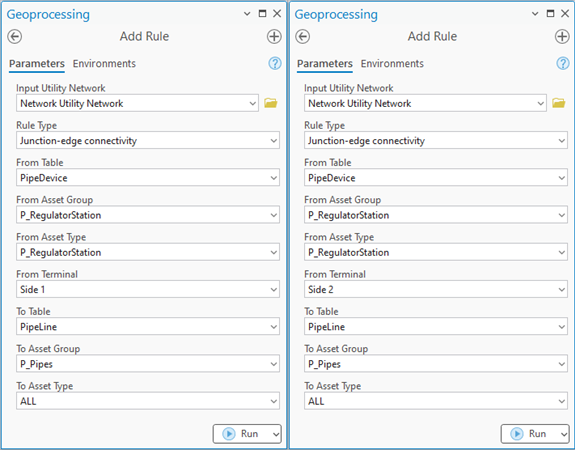
Task: Expand From Asset Group dropdown in left panel
Action: (x=148, y=215)
